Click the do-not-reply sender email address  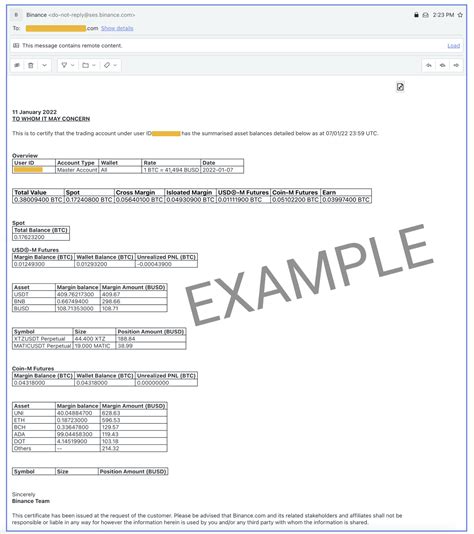point(92,15)
